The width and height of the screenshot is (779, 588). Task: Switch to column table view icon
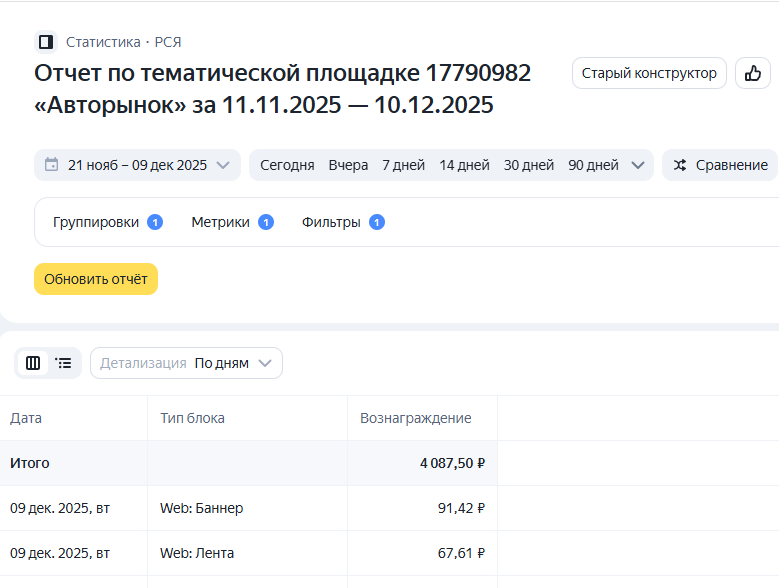click(33, 363)
